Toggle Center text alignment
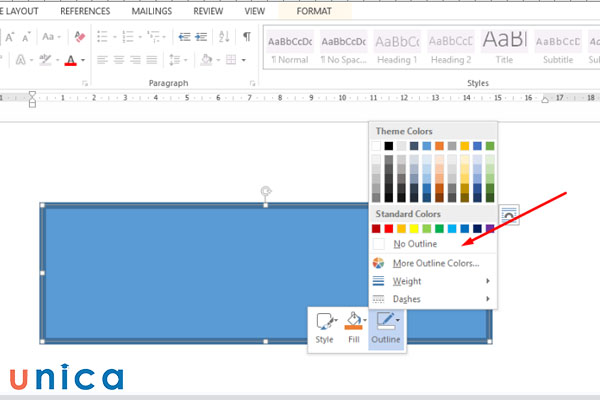600x400 pixels. point(120,60)
